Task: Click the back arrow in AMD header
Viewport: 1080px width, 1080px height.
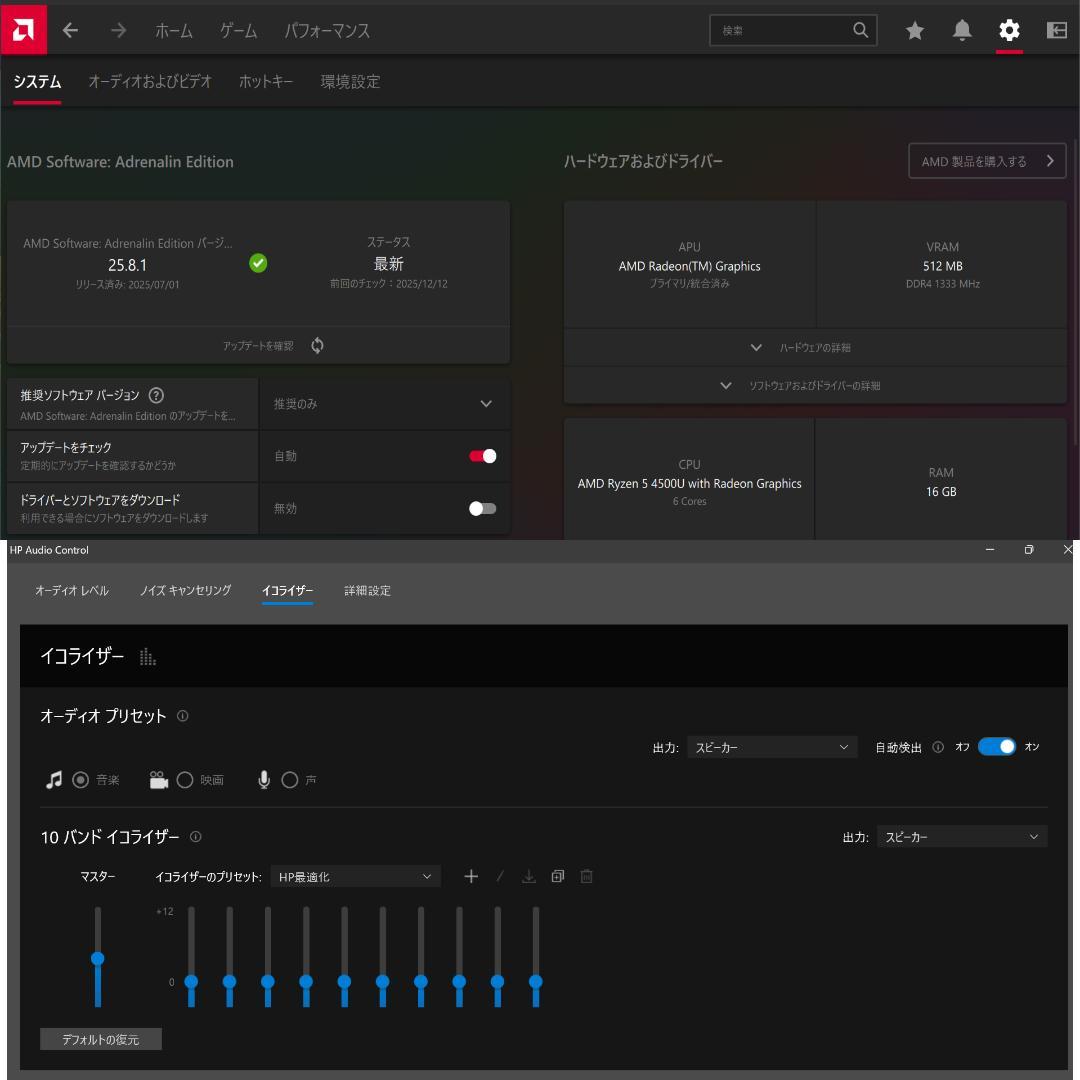Action: (x=70, y=31)
